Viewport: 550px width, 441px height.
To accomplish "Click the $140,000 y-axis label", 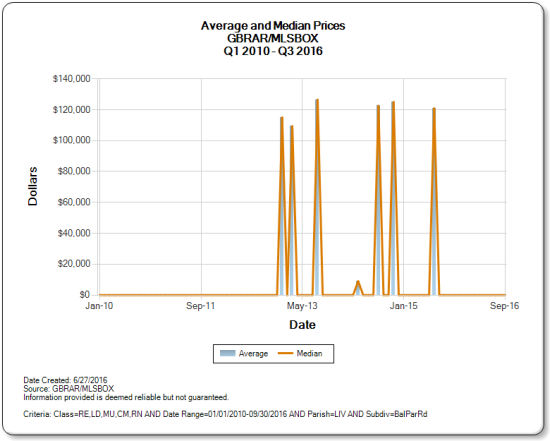I will point(72,79).
